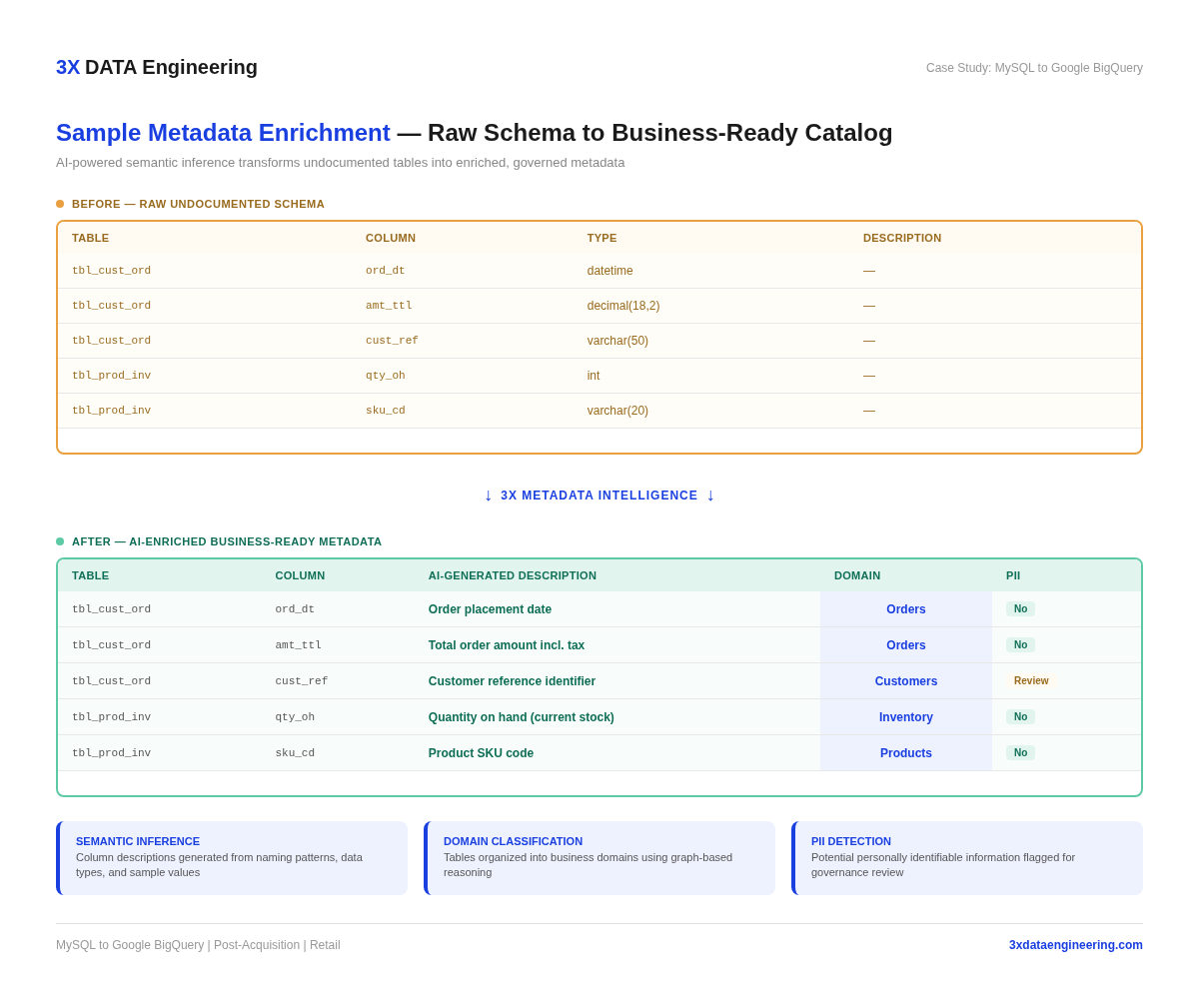The image size is (1199, 1008).
Task: Click the PII column header
Action: click(x=1013, y=575)
